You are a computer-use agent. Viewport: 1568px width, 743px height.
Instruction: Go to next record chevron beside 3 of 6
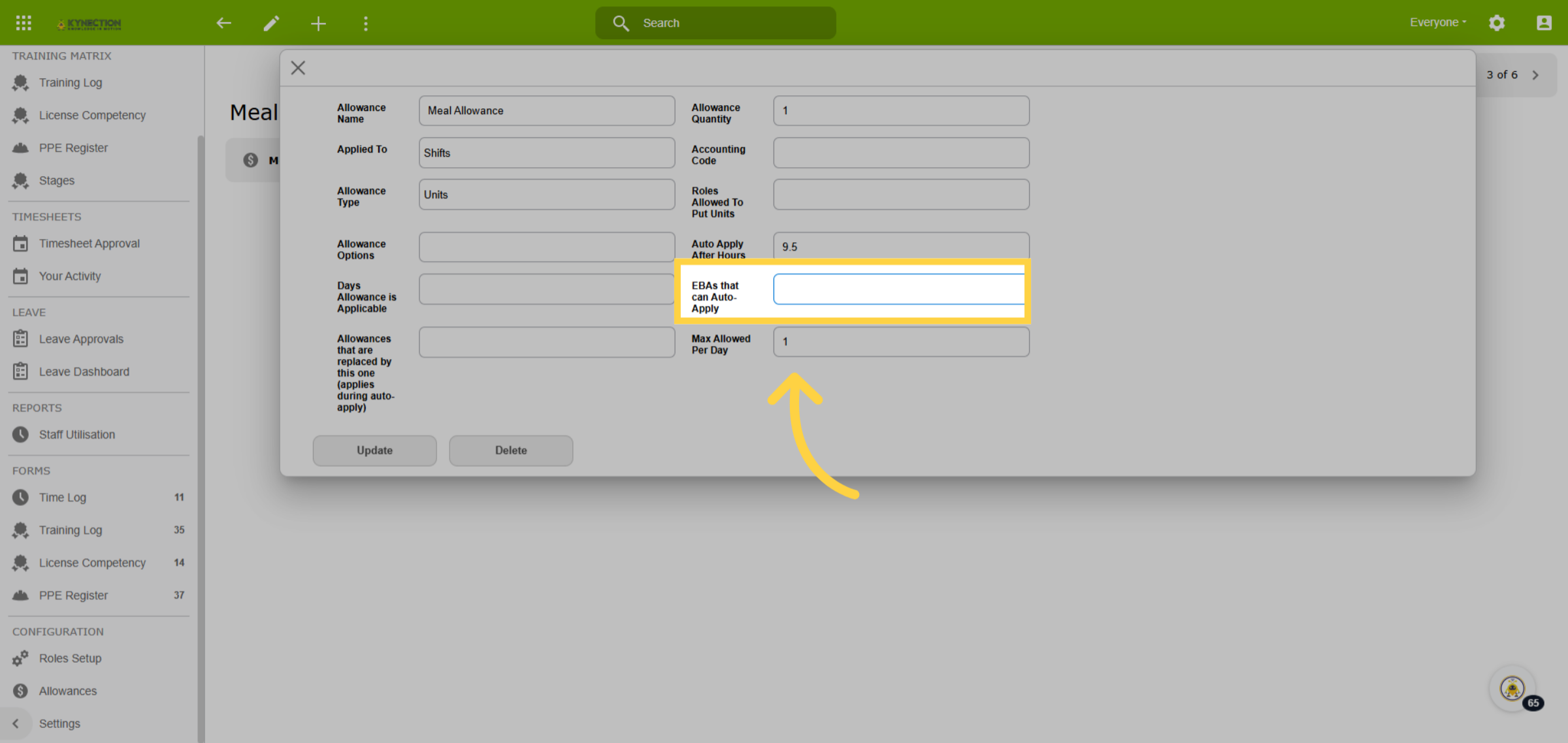point(1535,75)
